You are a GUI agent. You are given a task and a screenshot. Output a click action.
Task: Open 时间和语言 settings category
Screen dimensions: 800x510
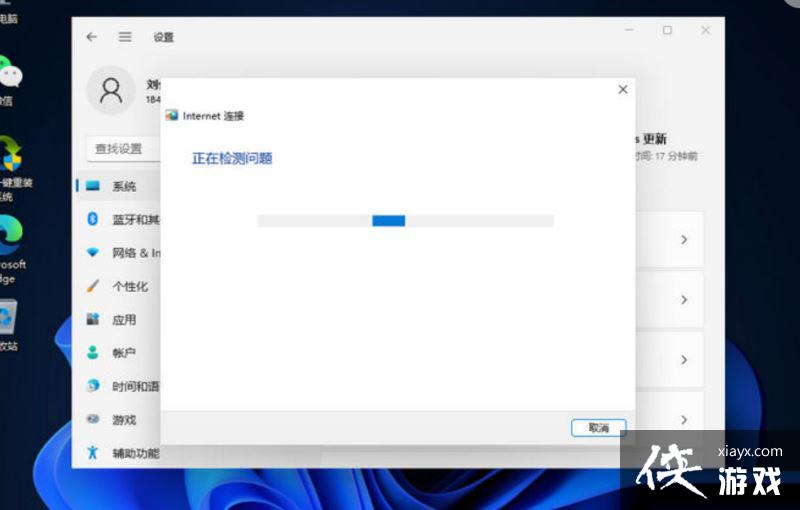[x=118, y=386]
